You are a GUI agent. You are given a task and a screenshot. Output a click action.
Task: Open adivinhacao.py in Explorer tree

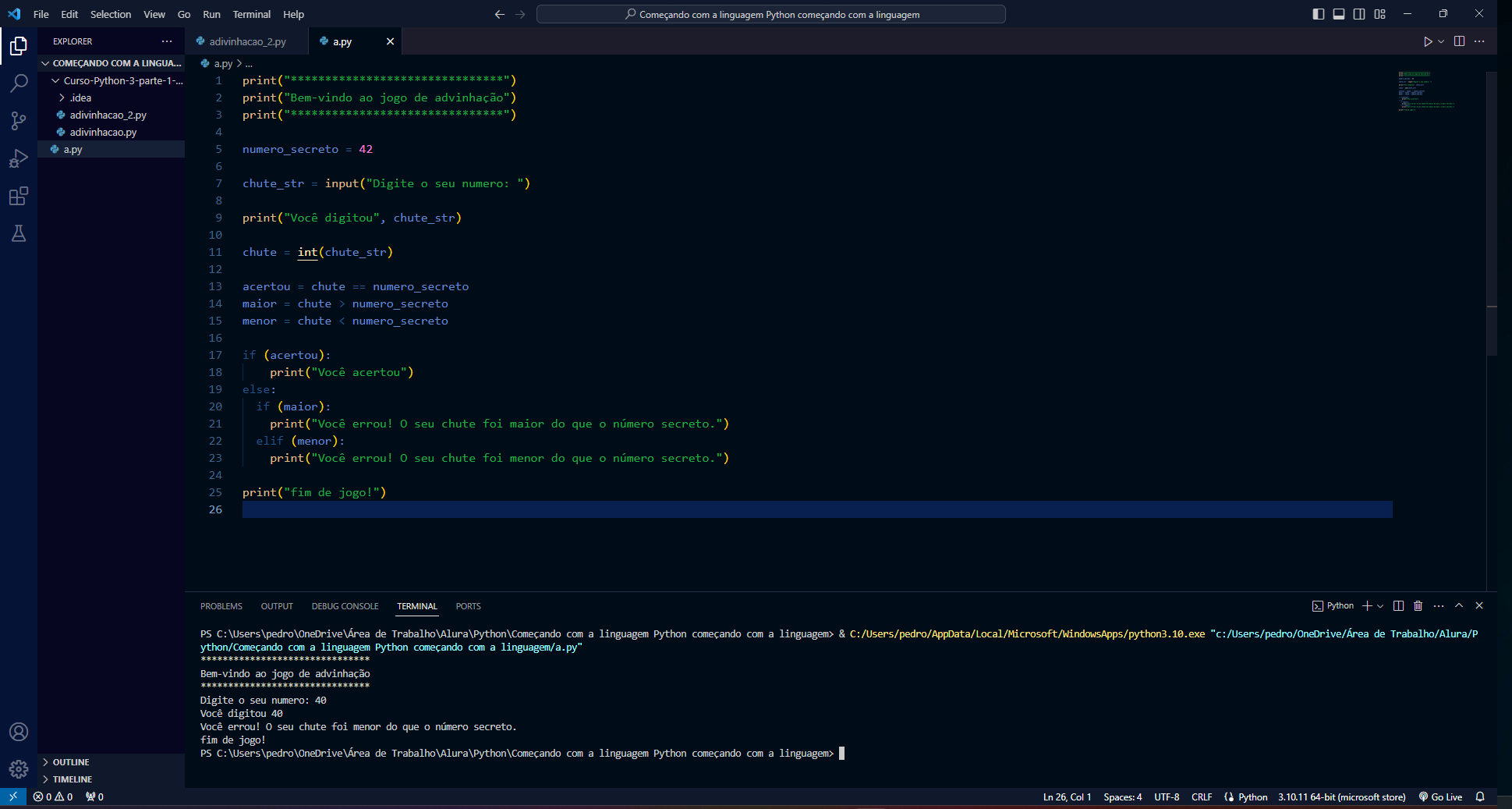tap(112, 132)
